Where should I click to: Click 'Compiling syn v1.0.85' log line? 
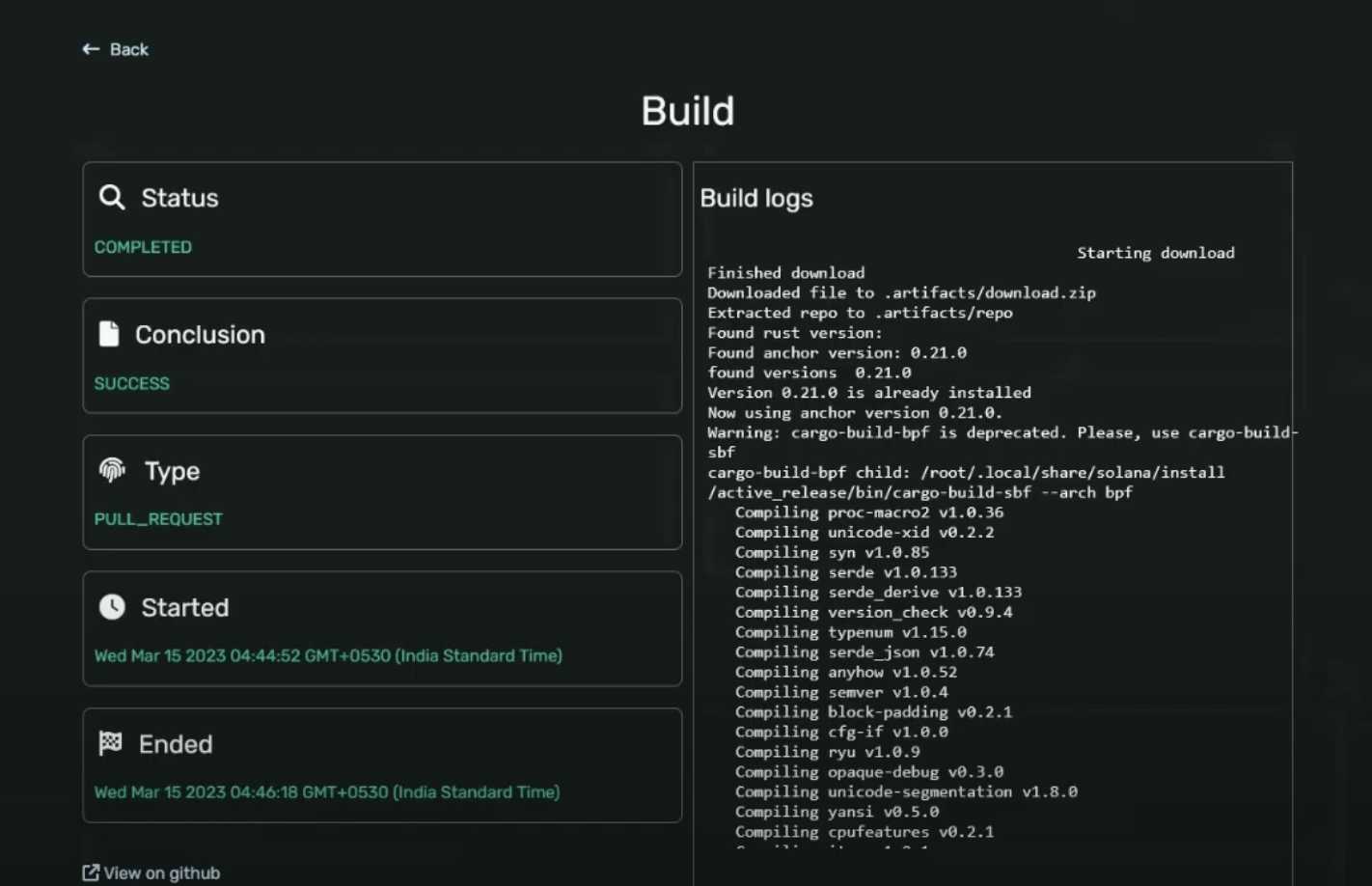pyautogui.click(x=832, y=552)
